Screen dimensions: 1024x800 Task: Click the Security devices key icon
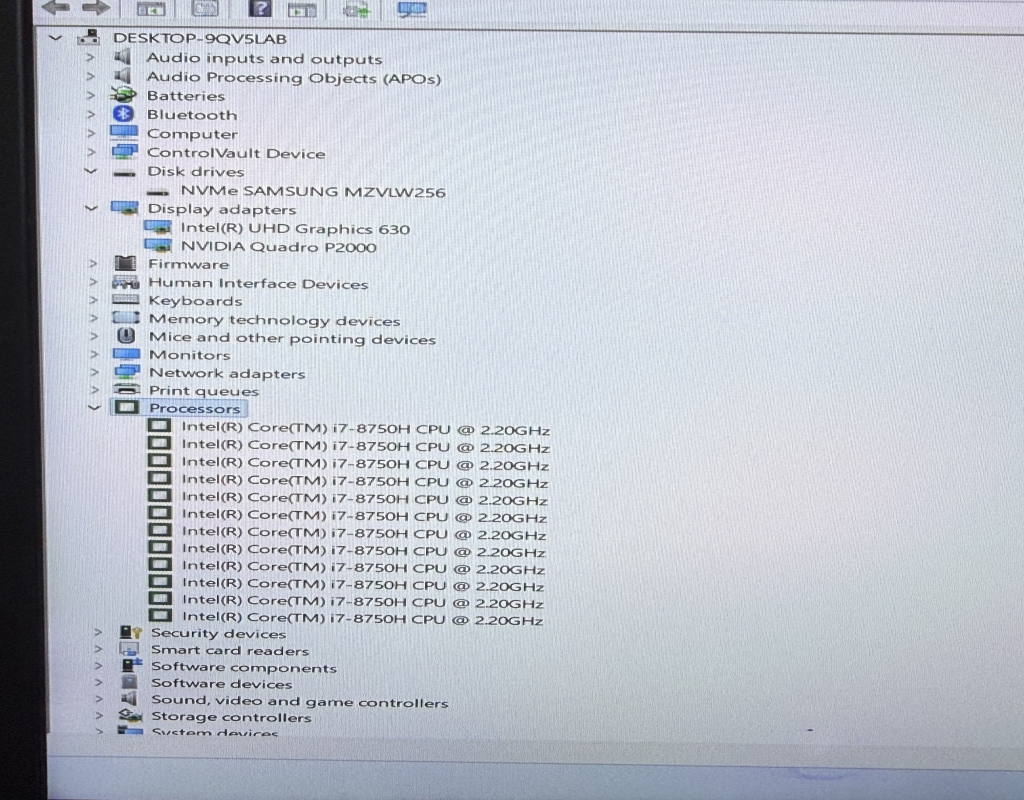pyautogui.click(x=131, y=632)
